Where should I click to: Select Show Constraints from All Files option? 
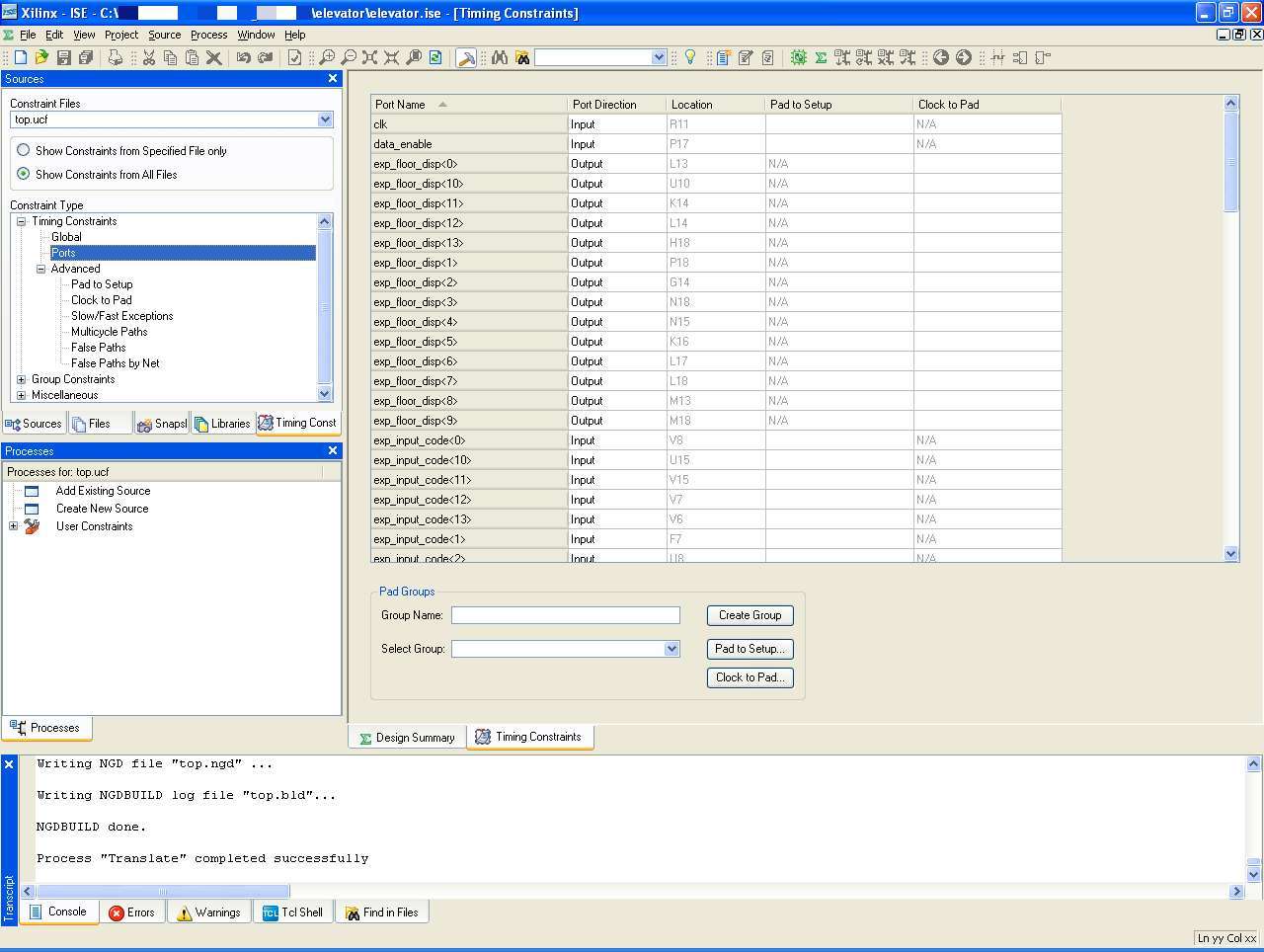(x=24, y=174)
